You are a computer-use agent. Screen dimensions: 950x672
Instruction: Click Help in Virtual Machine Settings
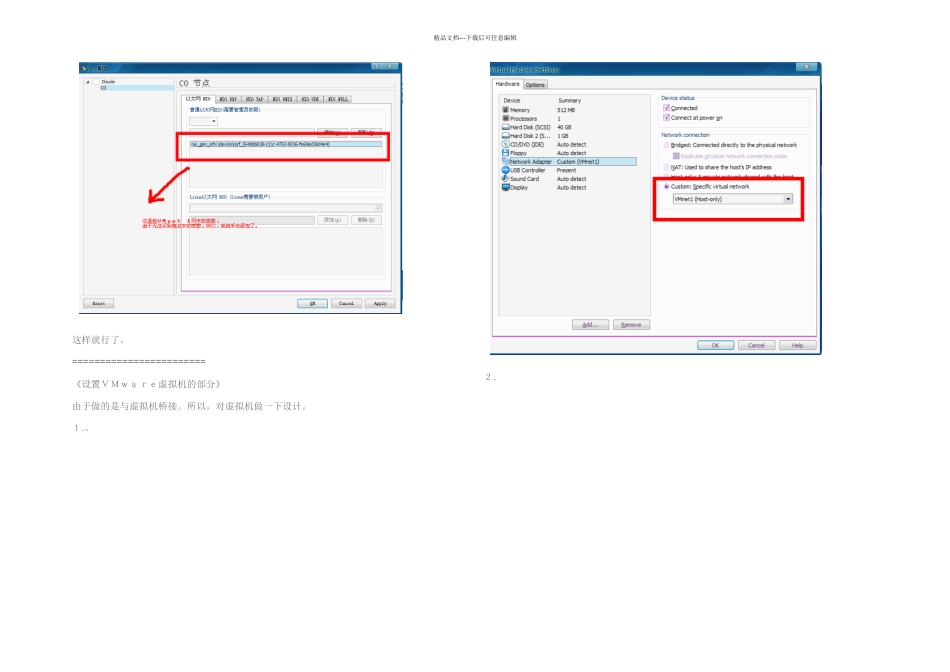click(797, 345)
